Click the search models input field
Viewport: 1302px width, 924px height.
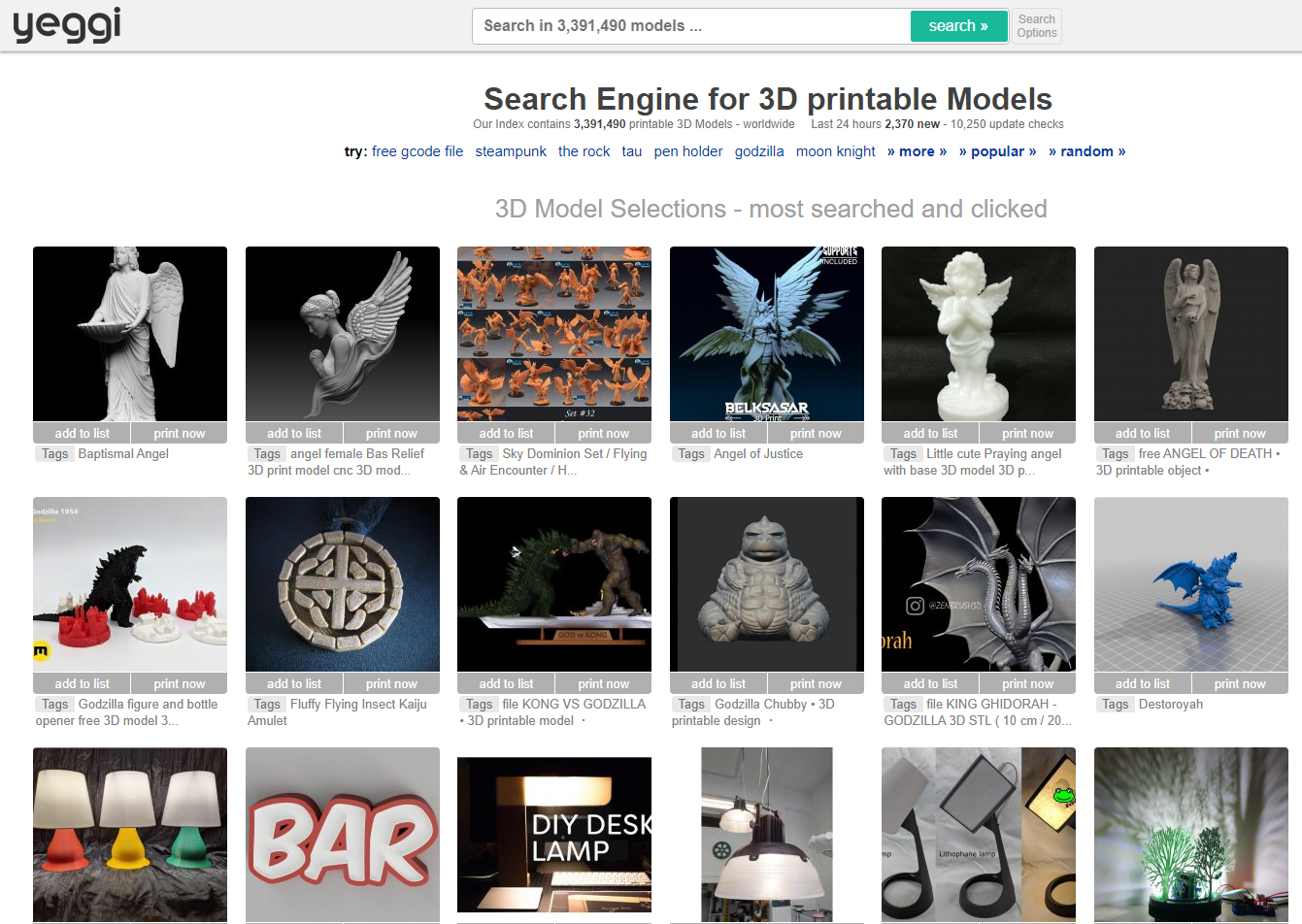691,26
